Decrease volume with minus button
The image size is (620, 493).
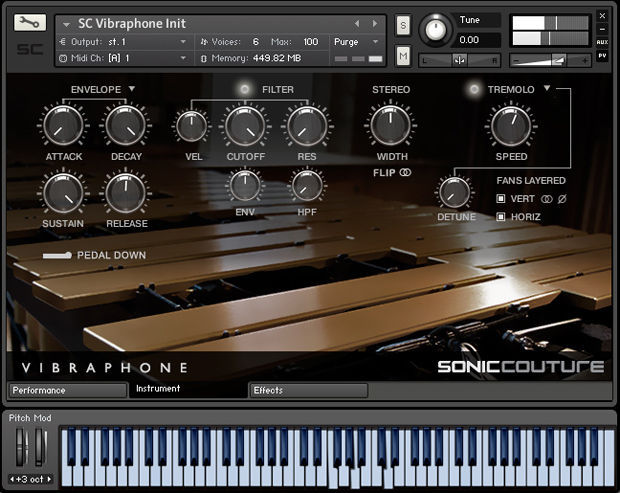click(x=516, y=61)
